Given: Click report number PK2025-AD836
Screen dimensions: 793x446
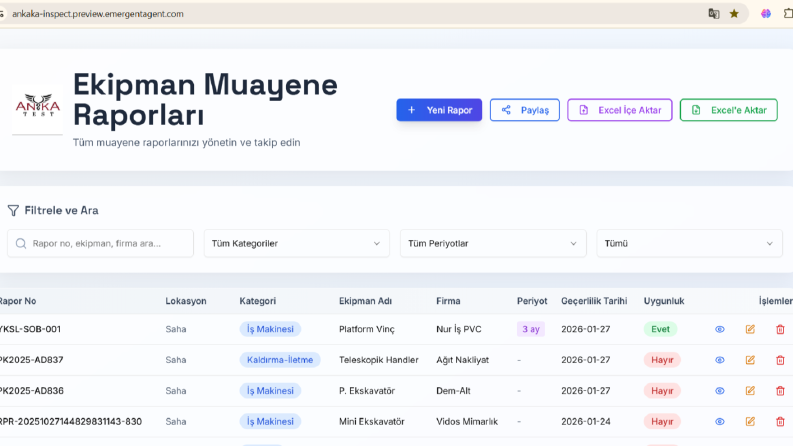Looking at the screenshot, I should (x=31, y=391).
